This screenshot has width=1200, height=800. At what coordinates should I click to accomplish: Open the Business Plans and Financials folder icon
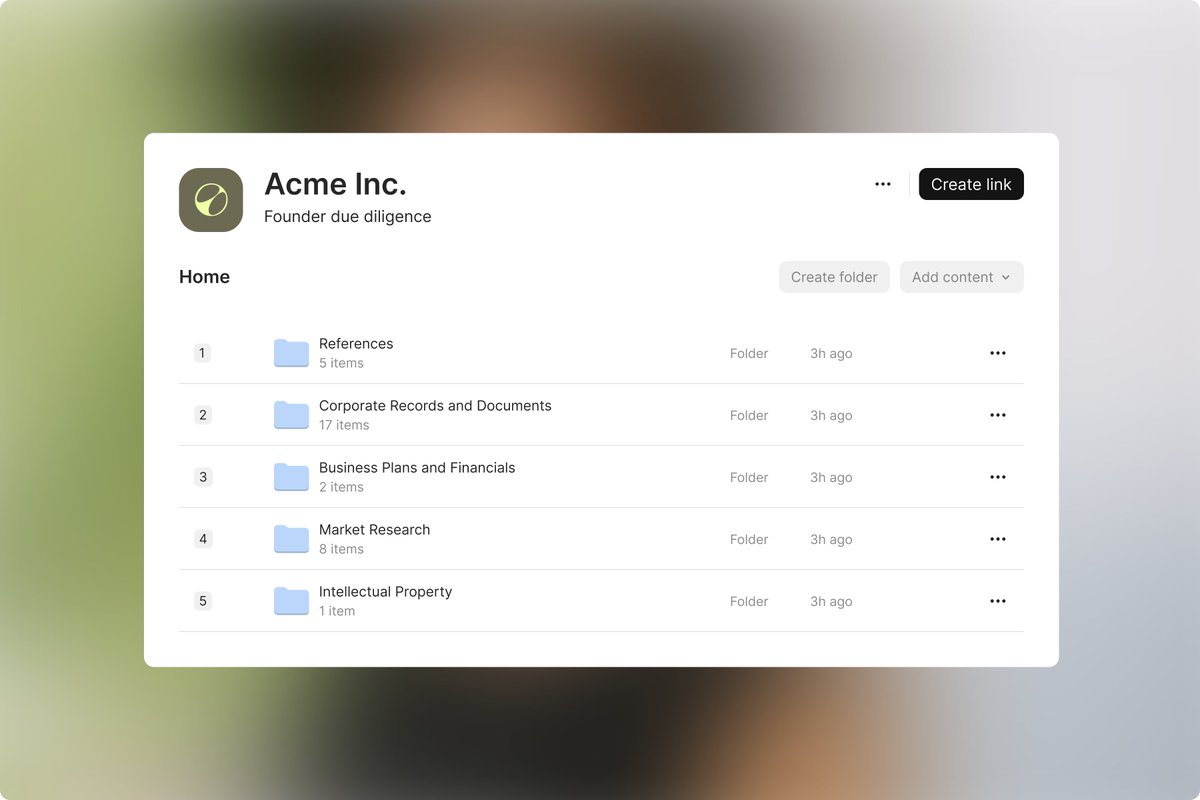point(290,477)
